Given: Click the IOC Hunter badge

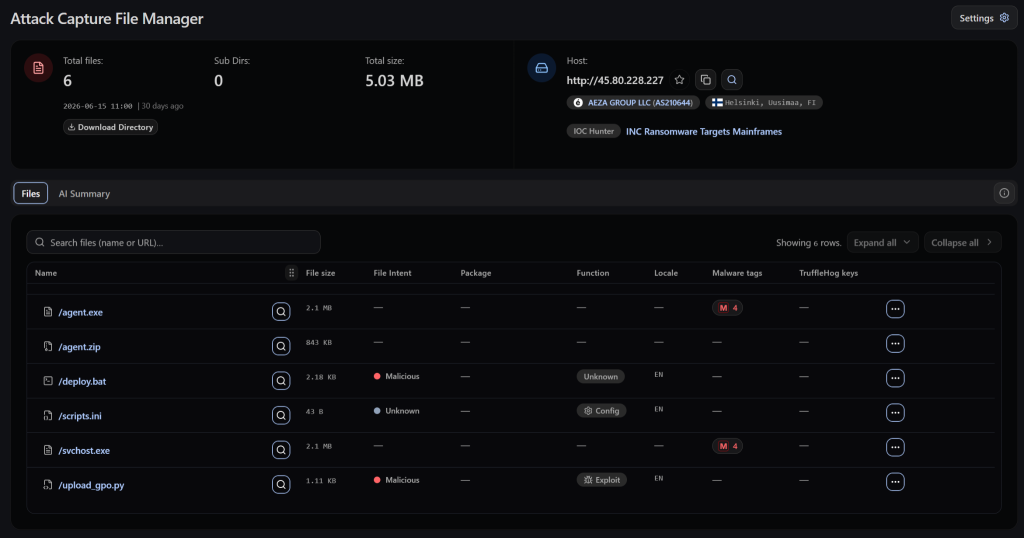Looking at the screenshot, I should click(x=593, y=131).
